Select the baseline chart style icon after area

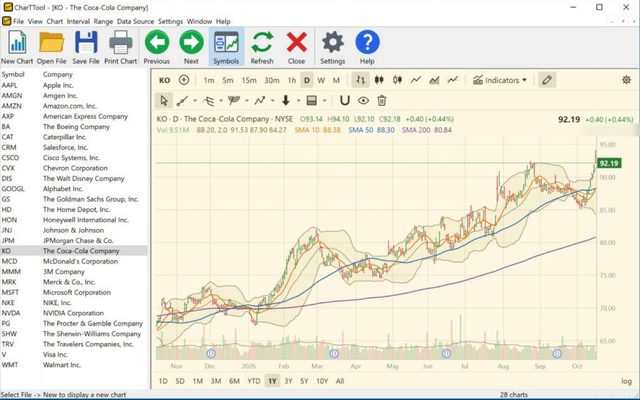tap(452, 80)
